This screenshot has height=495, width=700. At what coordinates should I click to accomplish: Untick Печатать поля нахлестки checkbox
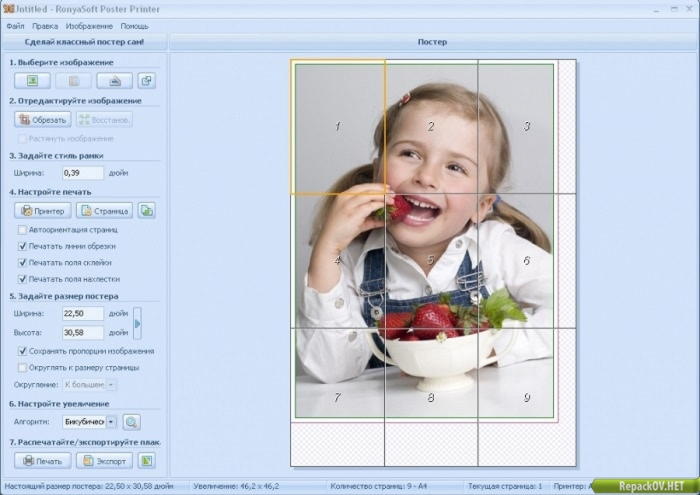point(22,279)
